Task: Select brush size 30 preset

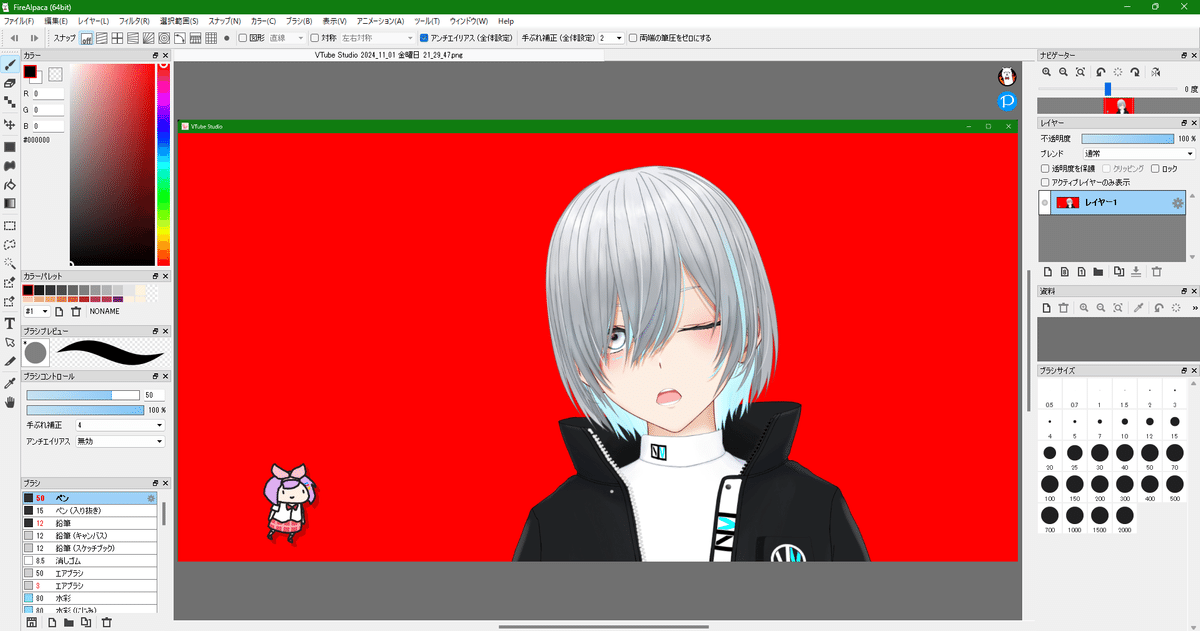Action: point(1100,455)
